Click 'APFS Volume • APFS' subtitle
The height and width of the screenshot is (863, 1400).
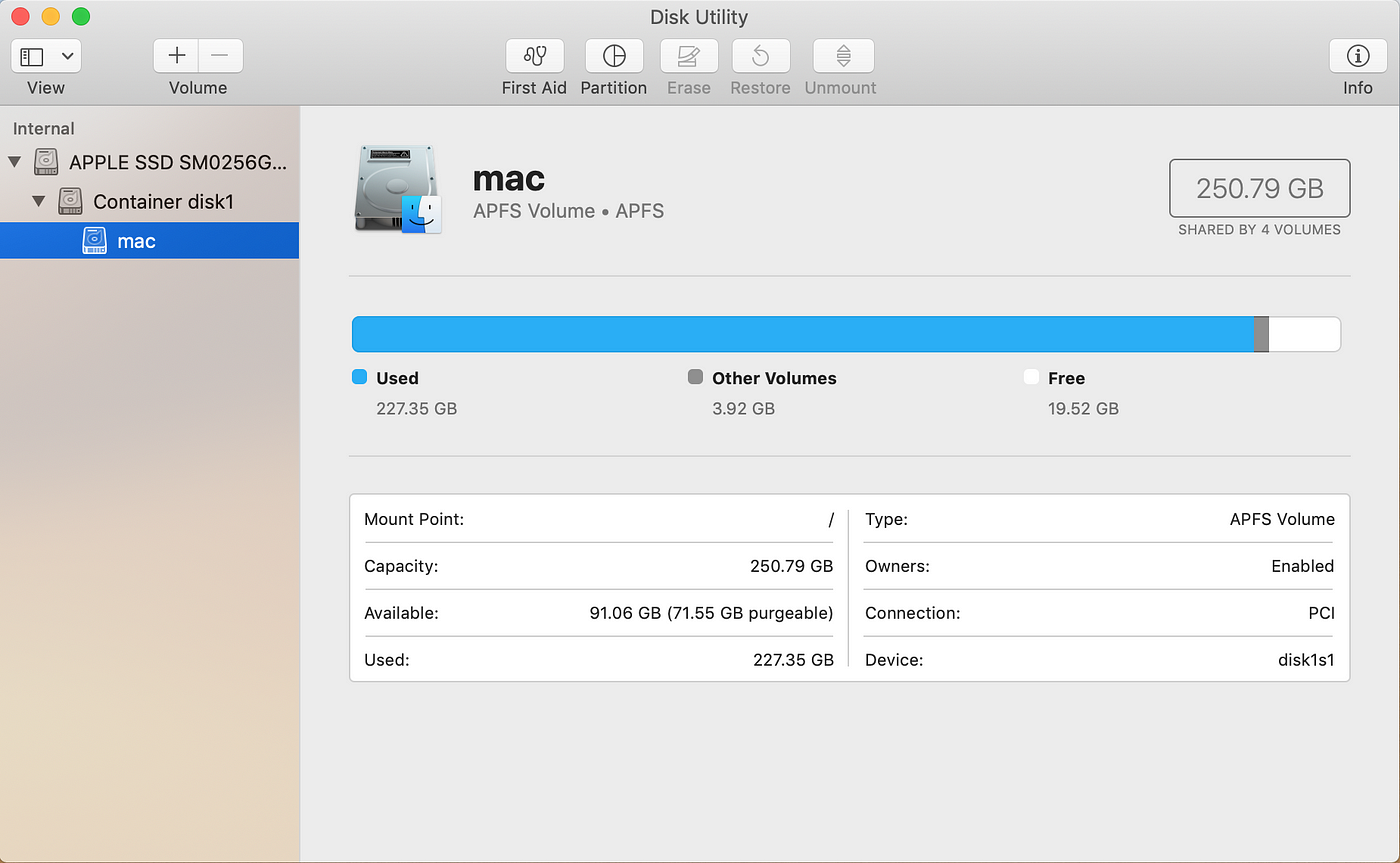(x=568, y=211)
